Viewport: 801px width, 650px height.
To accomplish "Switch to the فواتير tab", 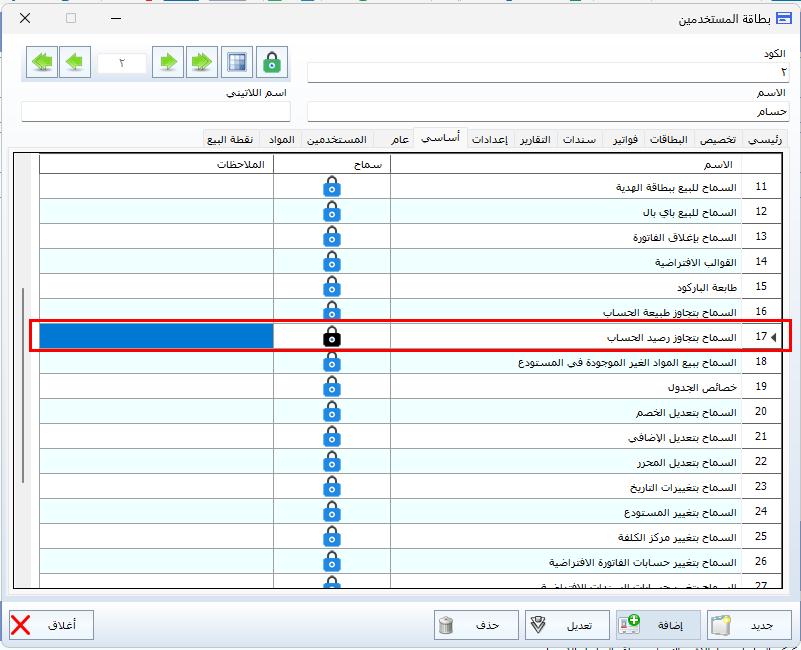I will pos(622,139).
